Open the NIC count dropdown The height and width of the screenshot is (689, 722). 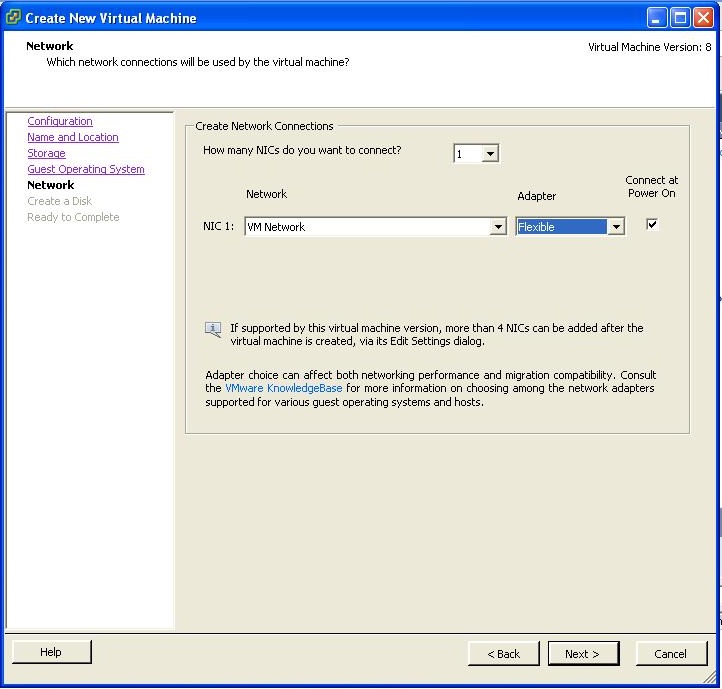(489, 154)
